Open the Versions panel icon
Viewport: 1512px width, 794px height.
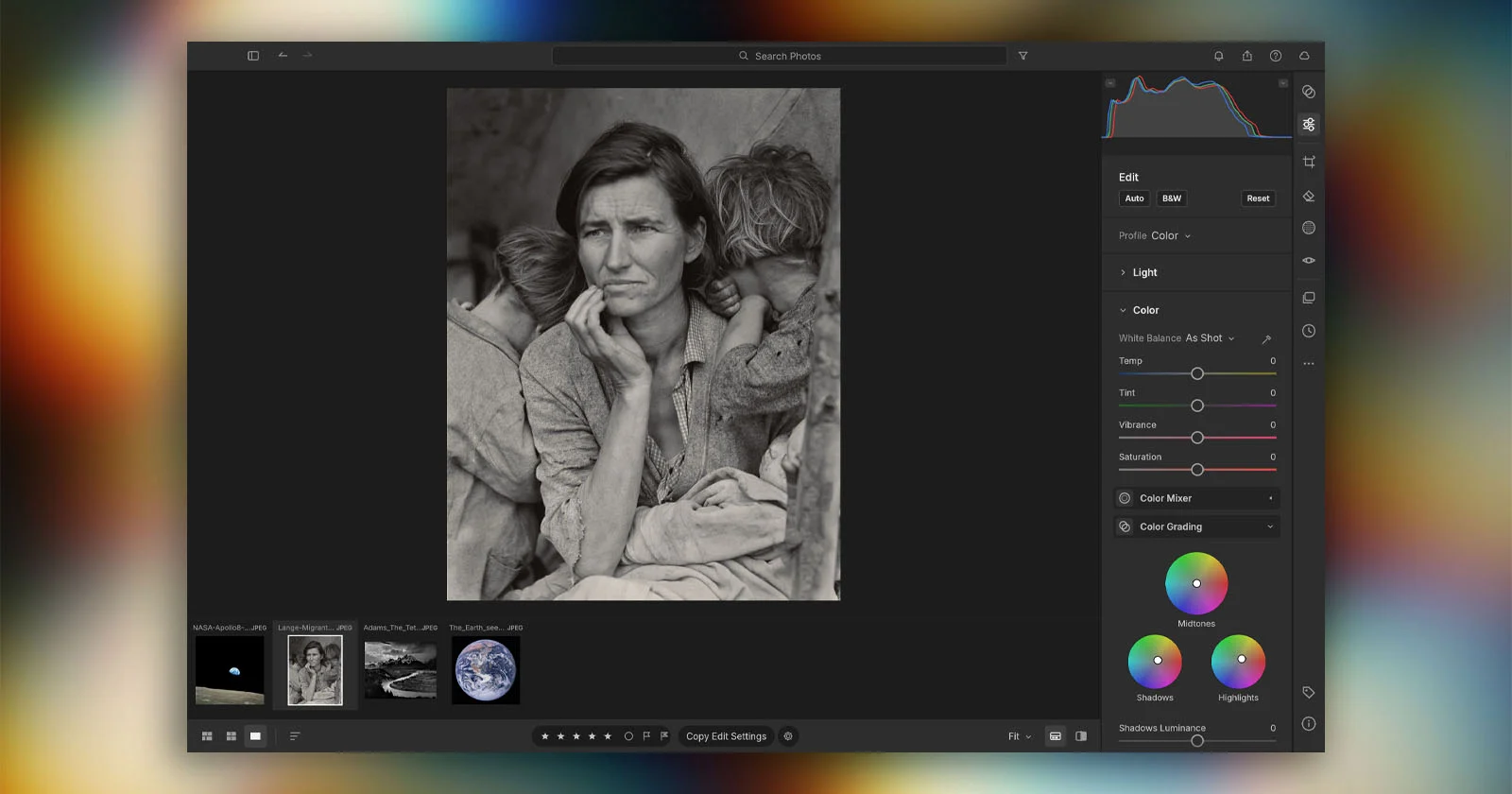point(1309,298)
